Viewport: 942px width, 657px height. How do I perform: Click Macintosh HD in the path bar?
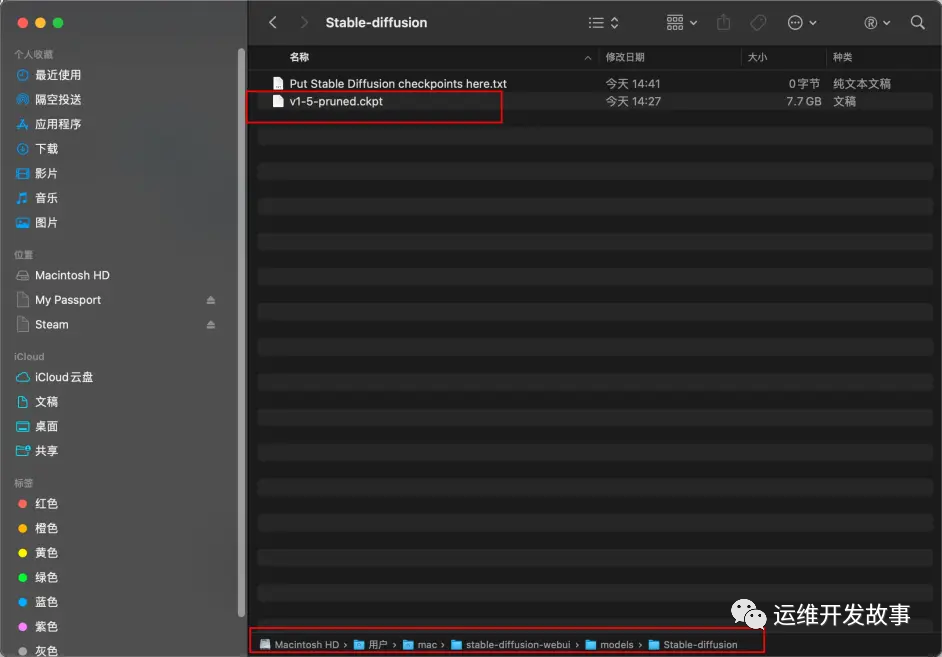tap(300, 644)
